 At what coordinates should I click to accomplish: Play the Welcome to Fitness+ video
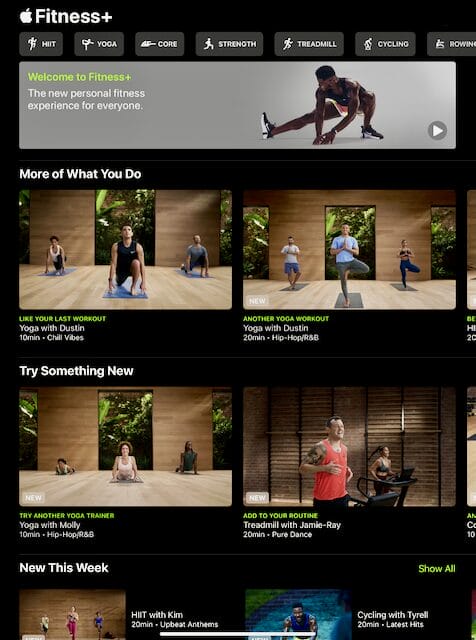437,131
